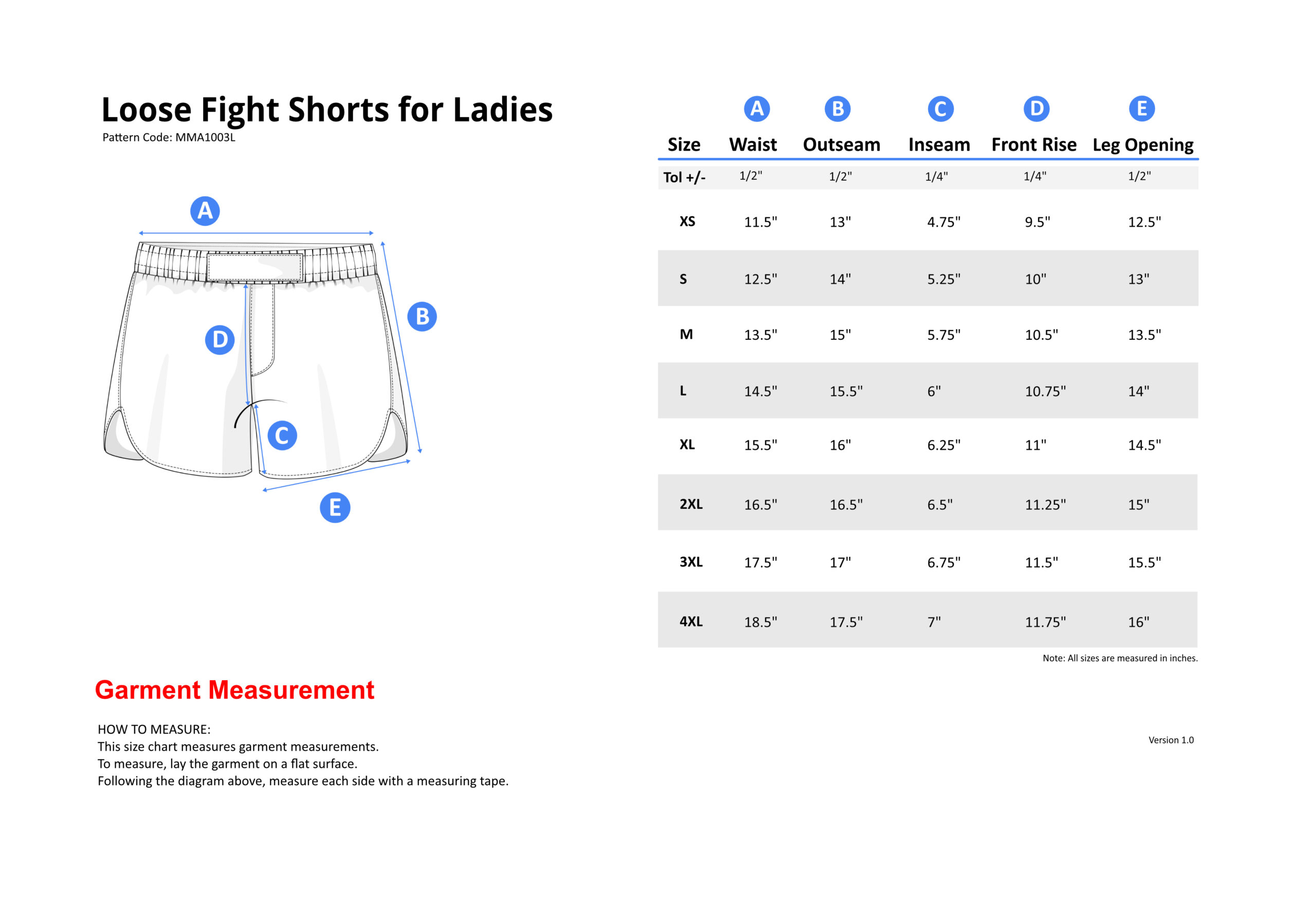Click the Version 1.0 label
The image size is (1316, 911).
pyautogui.click(x=1171, y=740)
